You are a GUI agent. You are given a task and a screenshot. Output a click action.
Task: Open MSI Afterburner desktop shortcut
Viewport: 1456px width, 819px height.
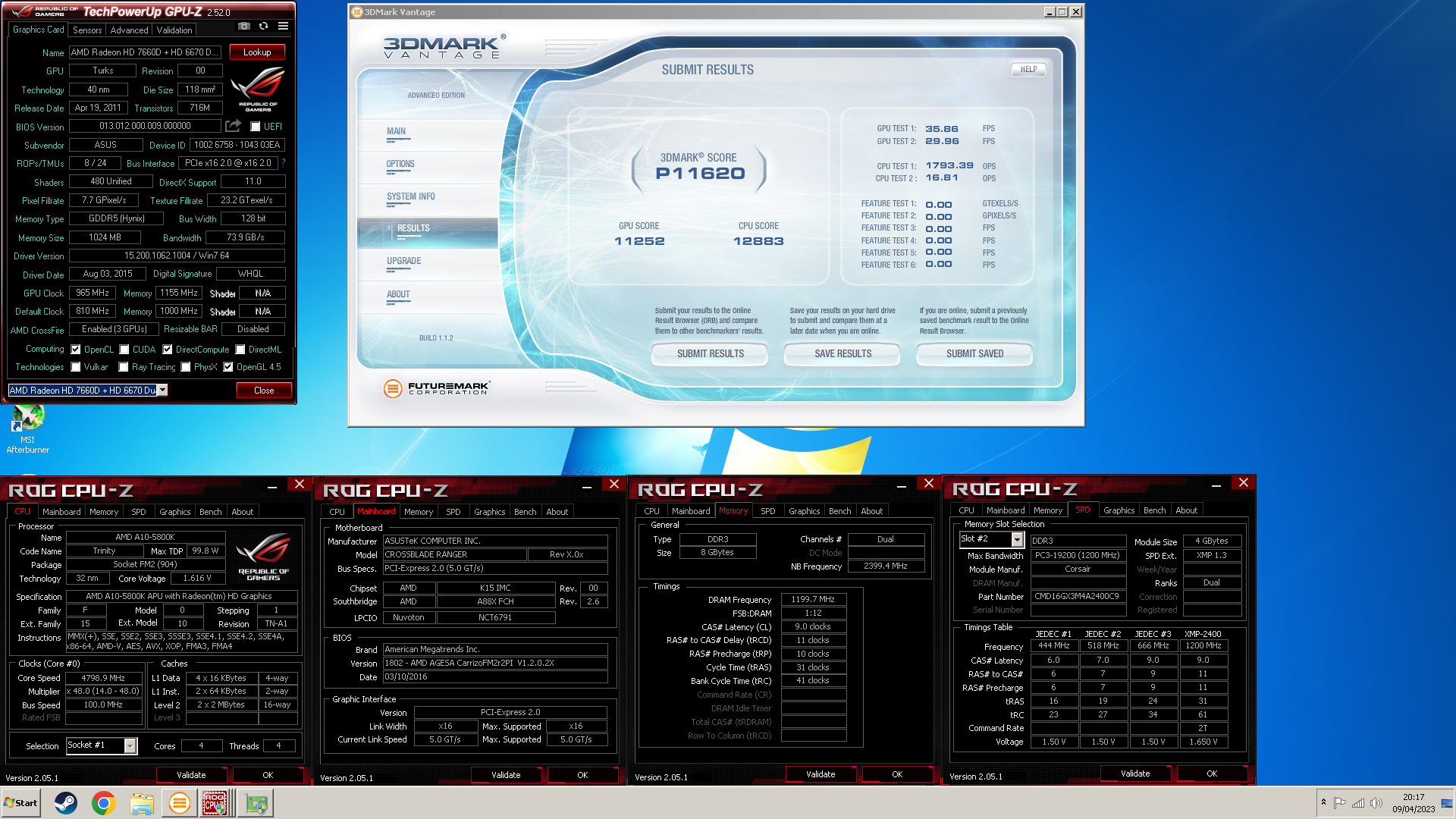tap(28, 430)
